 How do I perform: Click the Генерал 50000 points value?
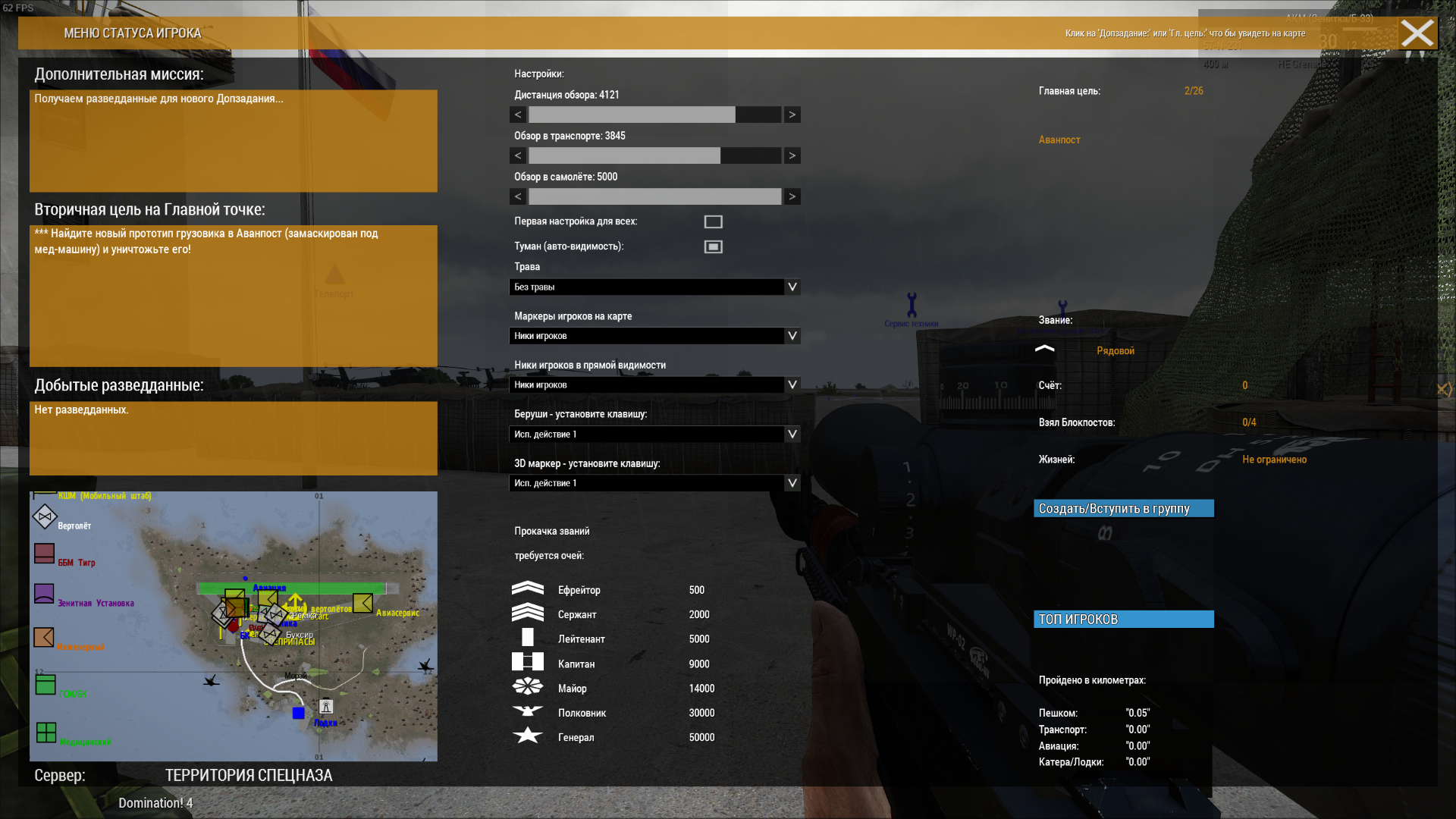click(x=701, y=736)
